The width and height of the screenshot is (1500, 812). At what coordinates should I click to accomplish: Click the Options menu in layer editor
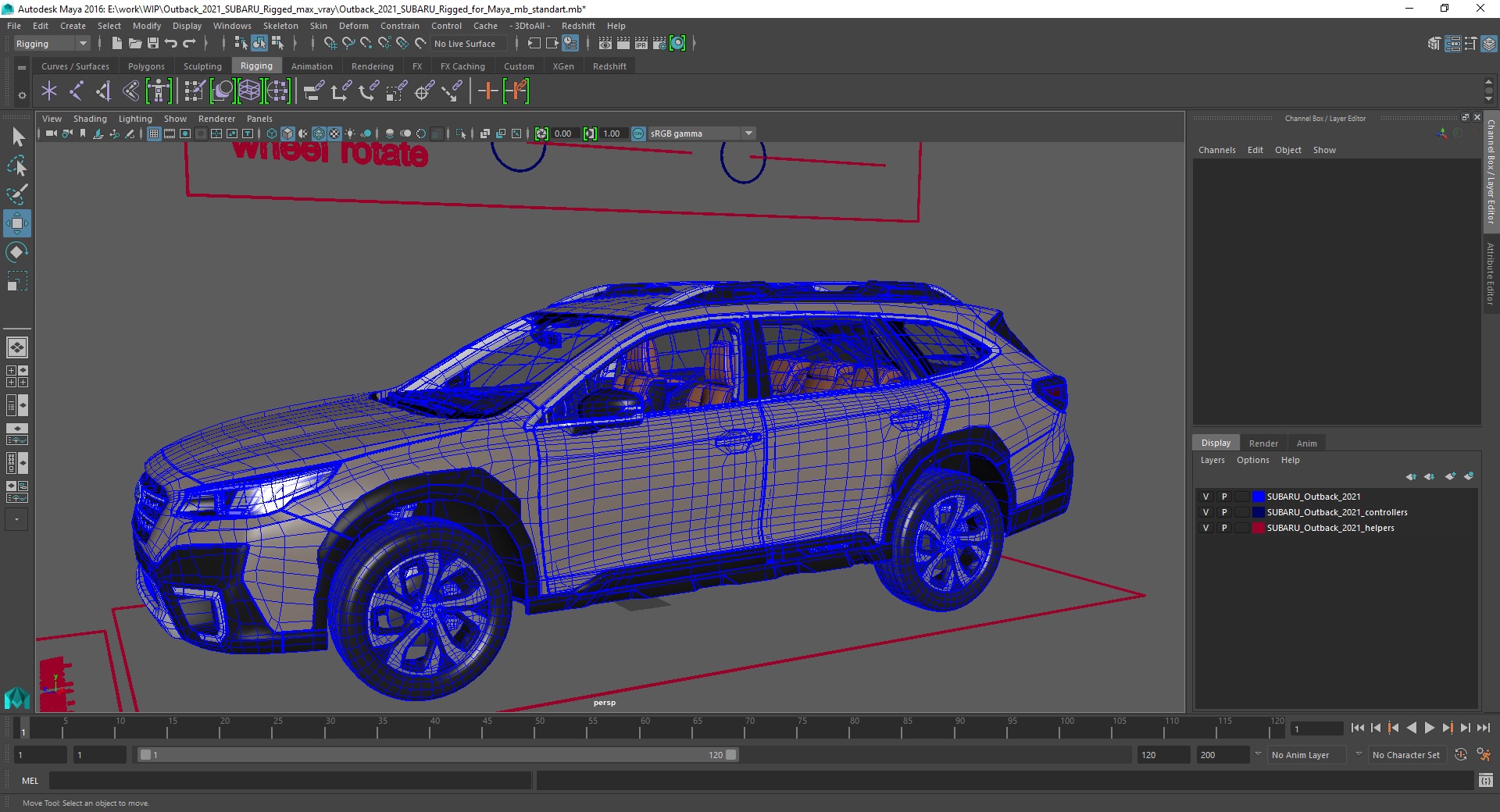[x=1252, y=460]
